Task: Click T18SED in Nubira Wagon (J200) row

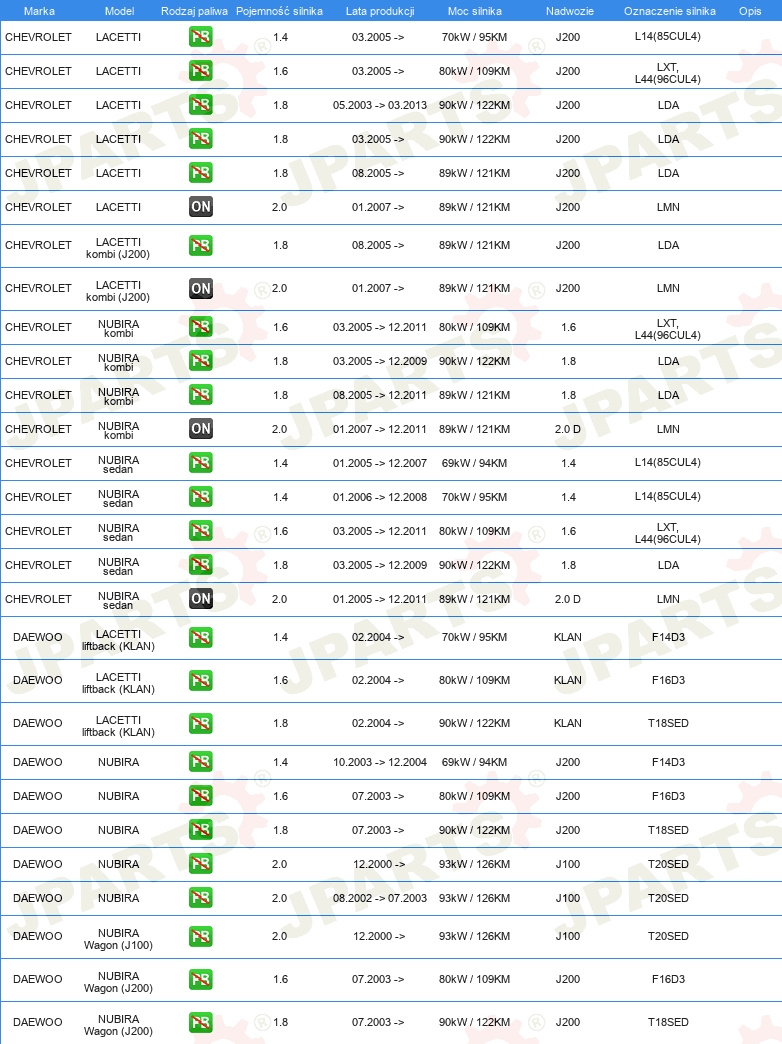Action: click(x=668, y=1022)
